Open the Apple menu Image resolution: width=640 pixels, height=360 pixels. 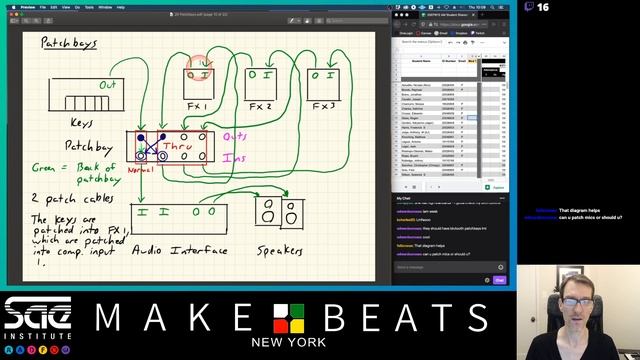pyautogui.click(x=13, y=7)
